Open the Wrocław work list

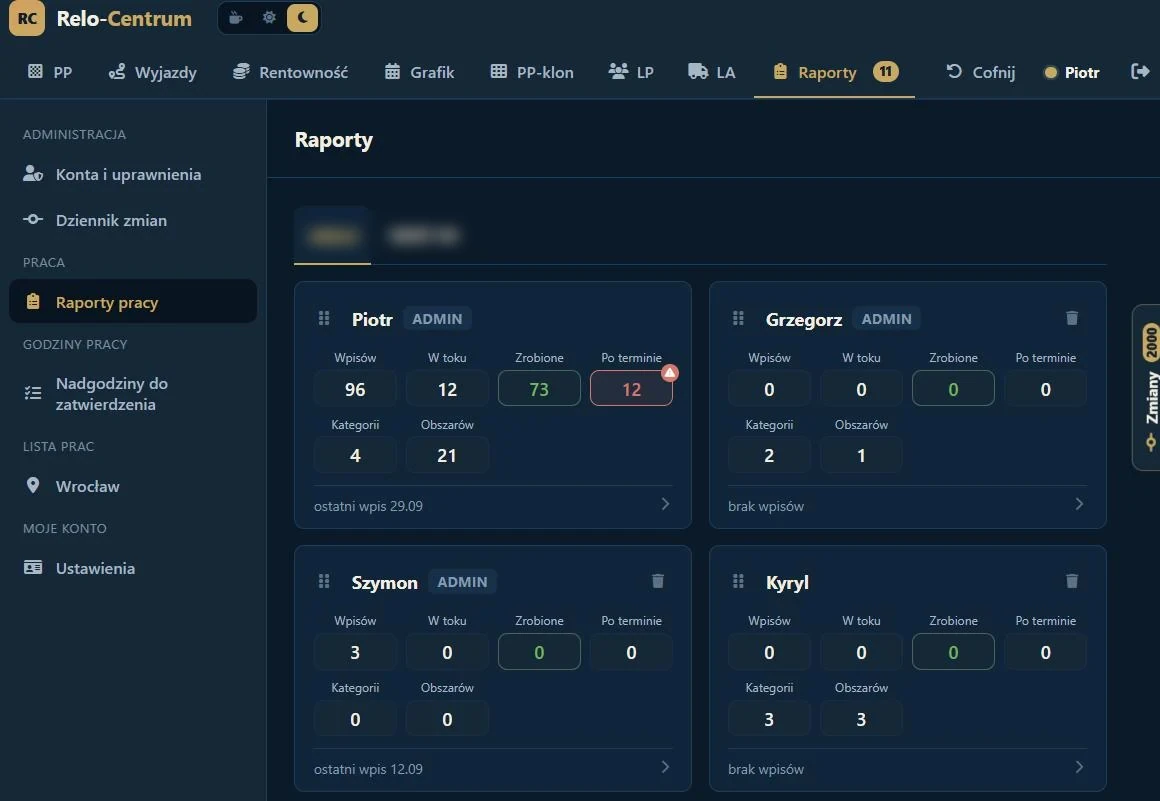click(x=133, y=486)
